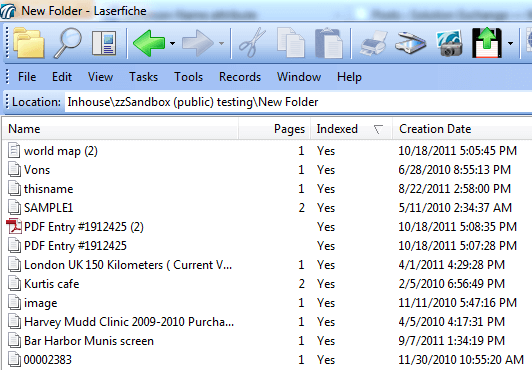
Task: Open the Tasks menu
Action: pos(143,77)
